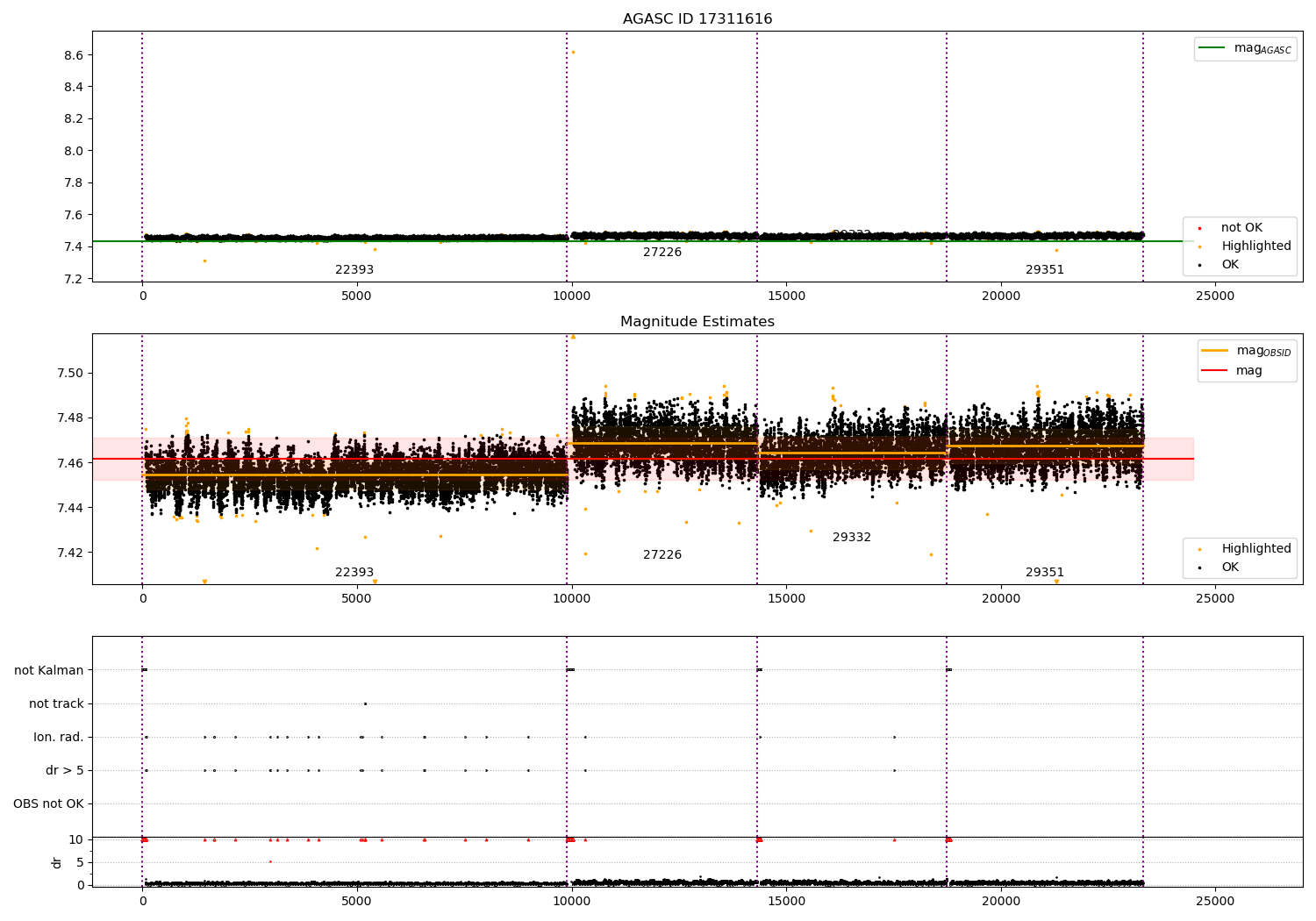
Task: Click the 7.42 tick on the middle plot
Action: (70, 553)
